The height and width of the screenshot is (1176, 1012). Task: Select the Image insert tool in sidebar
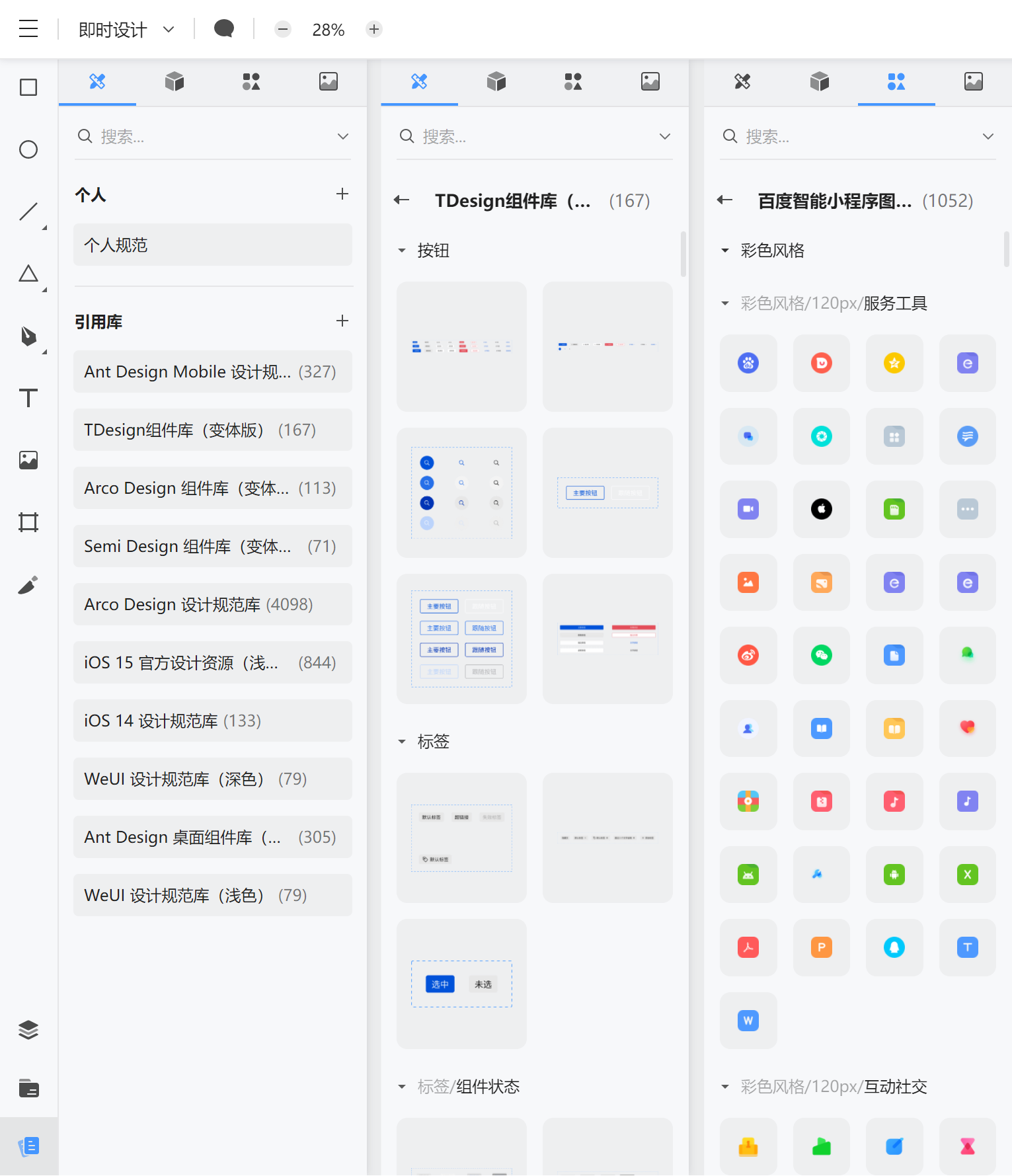(x=28, y=460)
